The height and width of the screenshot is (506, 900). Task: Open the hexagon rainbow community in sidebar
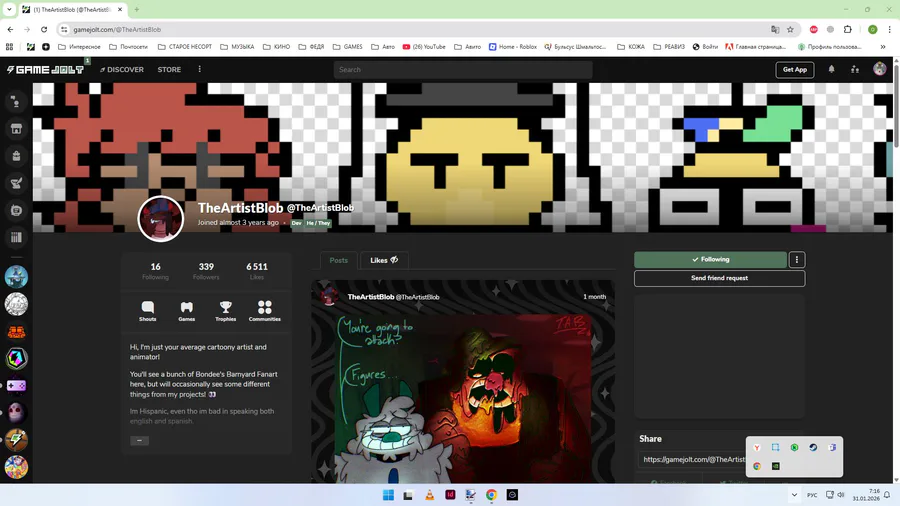[x=16, y=359]
